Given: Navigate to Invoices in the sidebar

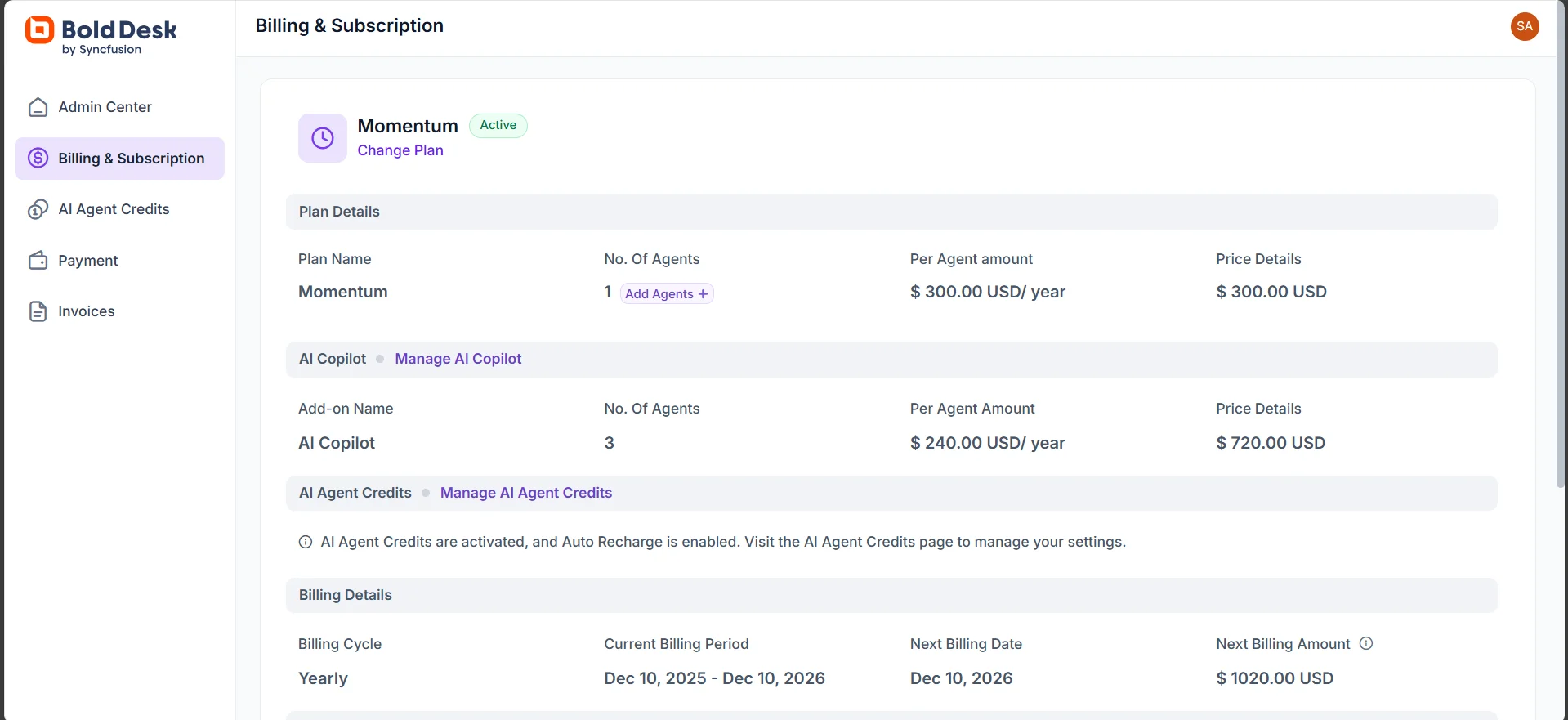Looking at the screenshot, I should (x=87, y=311).
